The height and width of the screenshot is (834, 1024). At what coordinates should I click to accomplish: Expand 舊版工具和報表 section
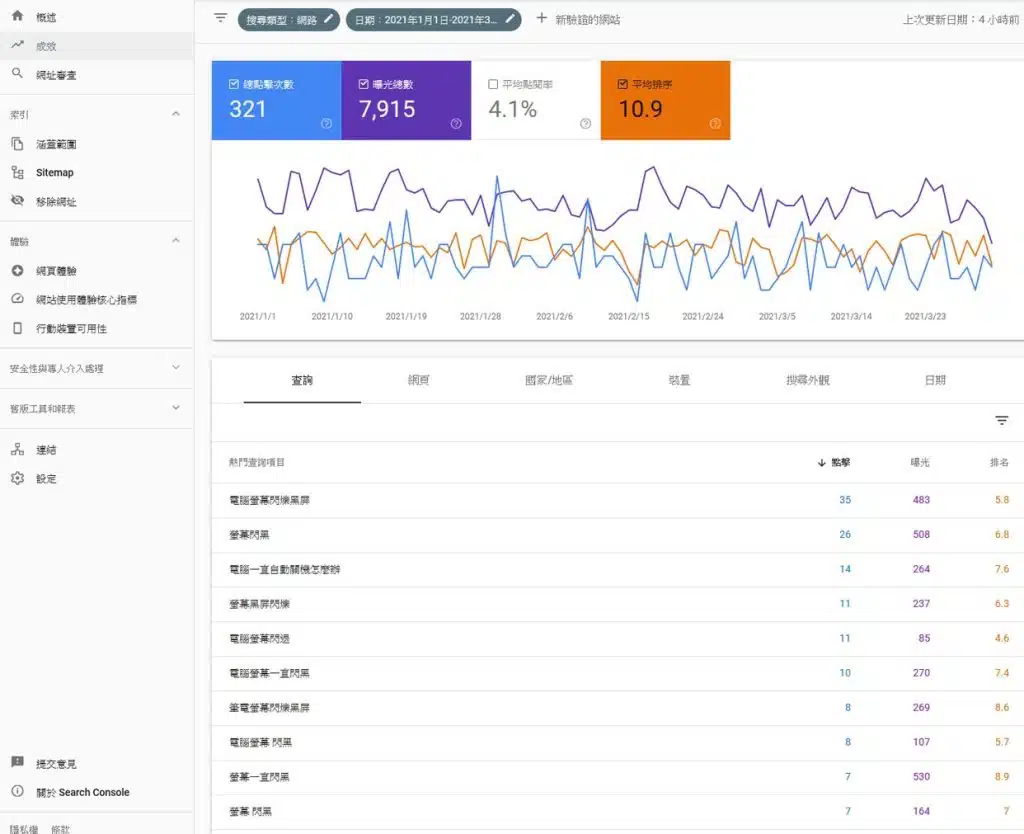[x=176, y=408]
